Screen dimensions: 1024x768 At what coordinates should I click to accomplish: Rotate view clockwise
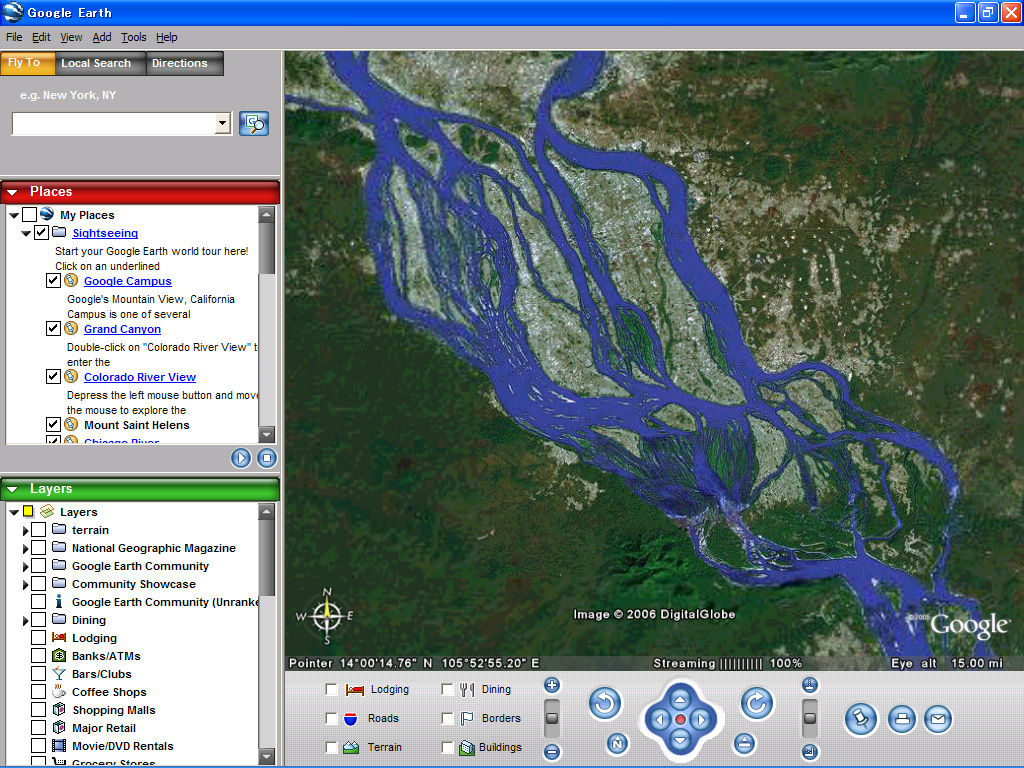[x=757, y=703]
